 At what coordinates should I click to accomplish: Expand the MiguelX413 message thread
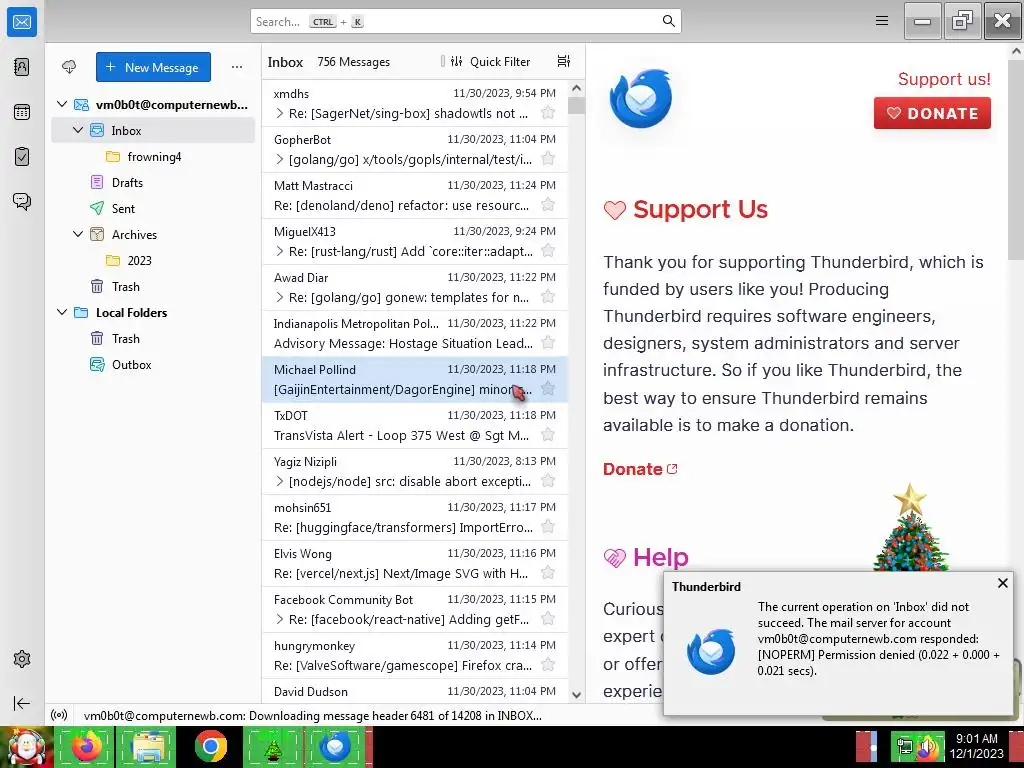(x=280, y=251)
